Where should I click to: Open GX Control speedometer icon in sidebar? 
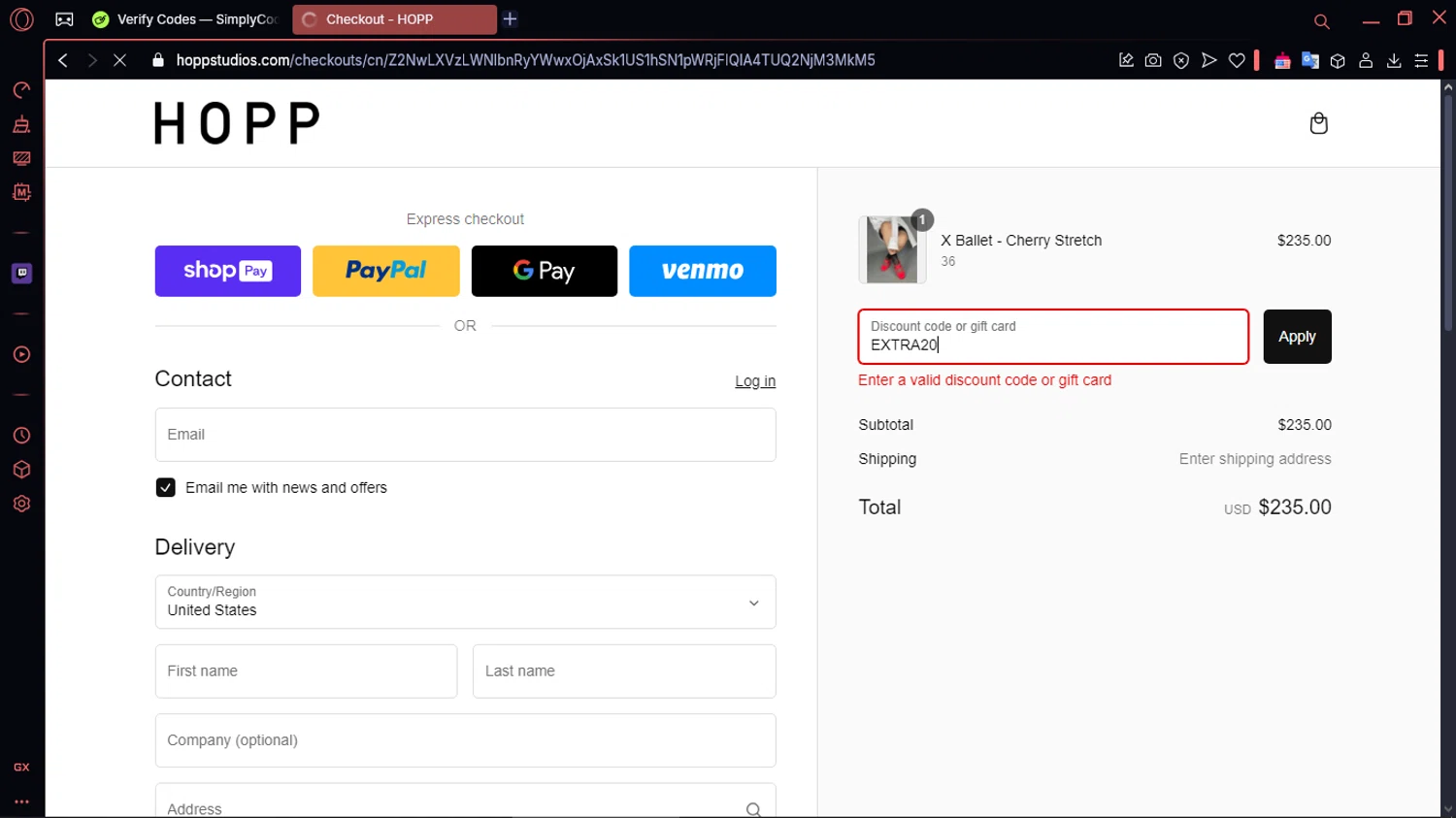click(21, 90)
